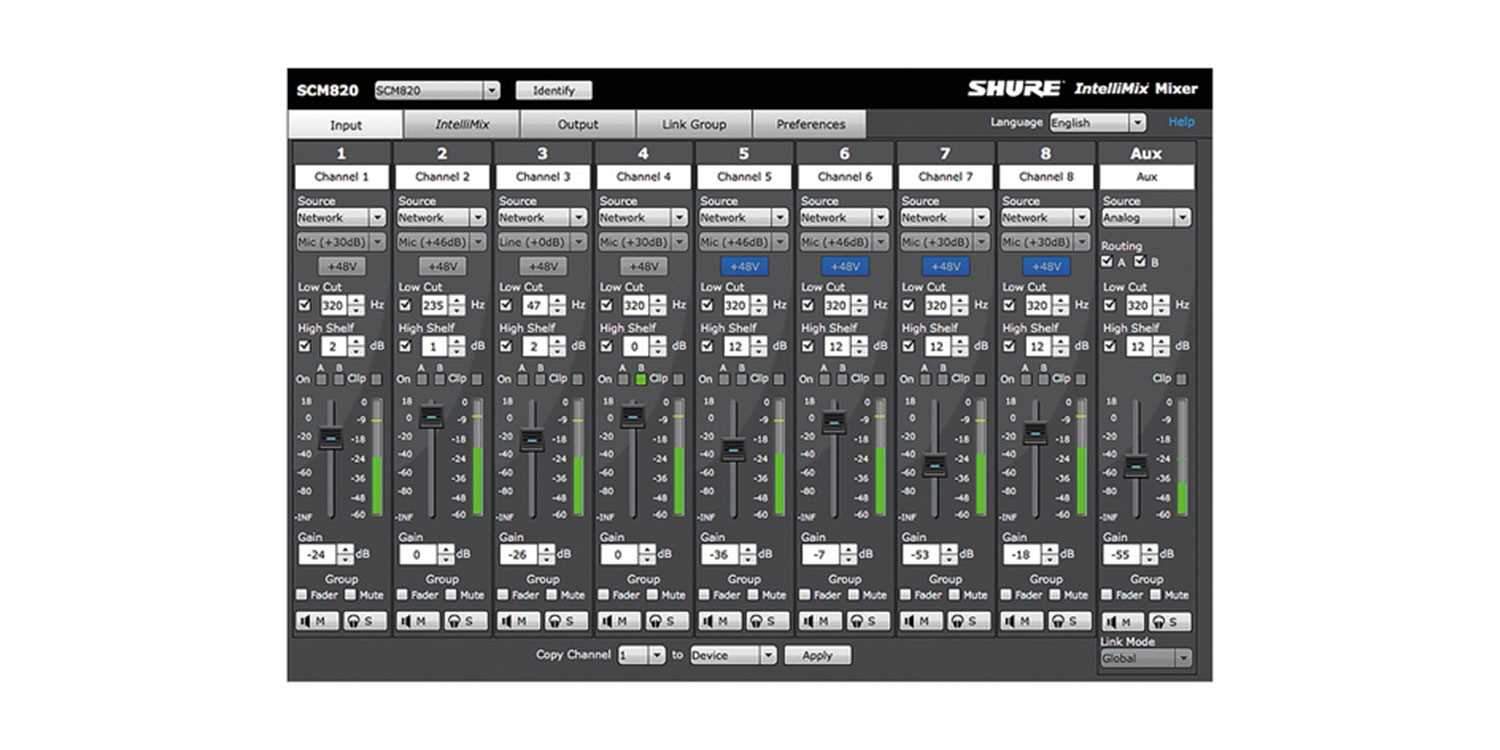Solo Channel 6 with the headphone button

coord(868,621)
